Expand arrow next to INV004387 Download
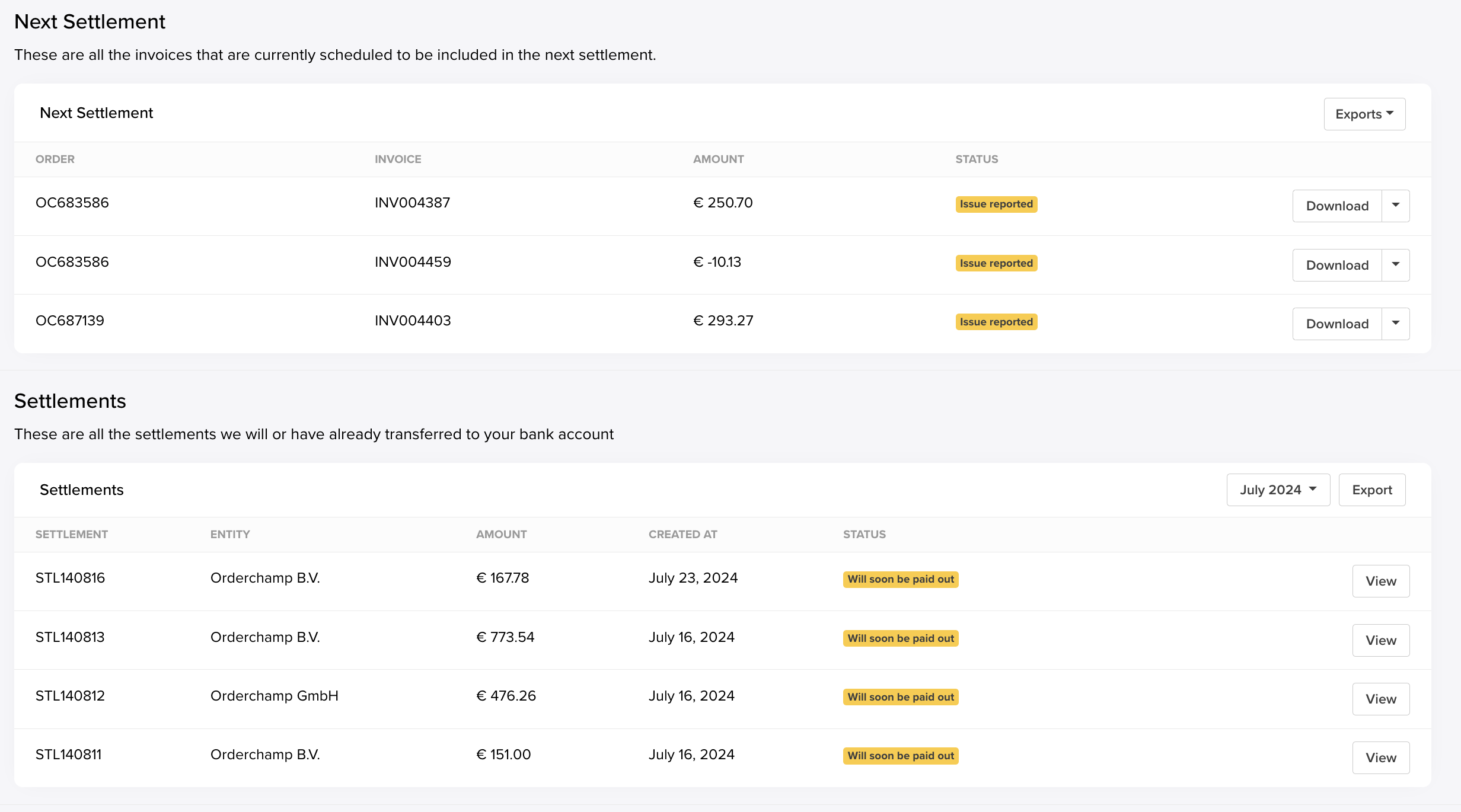1461x812 pixels. coord(1395,206)
